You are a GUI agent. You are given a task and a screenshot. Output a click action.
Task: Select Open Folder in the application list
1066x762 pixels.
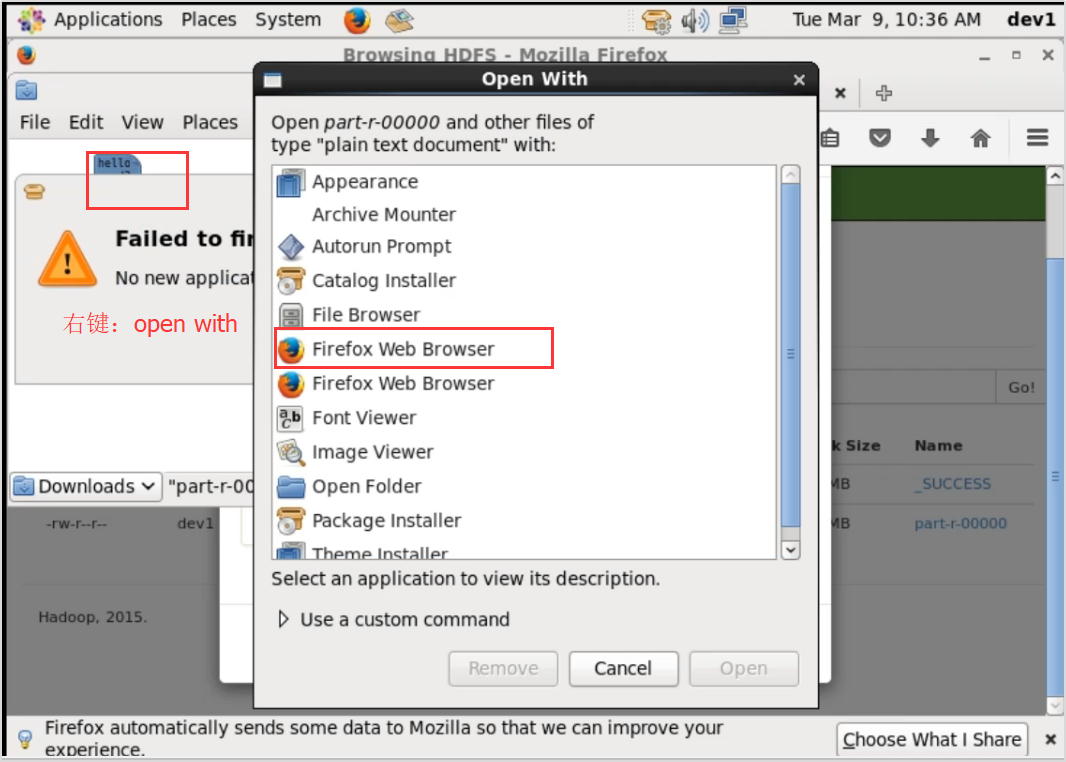524,487
